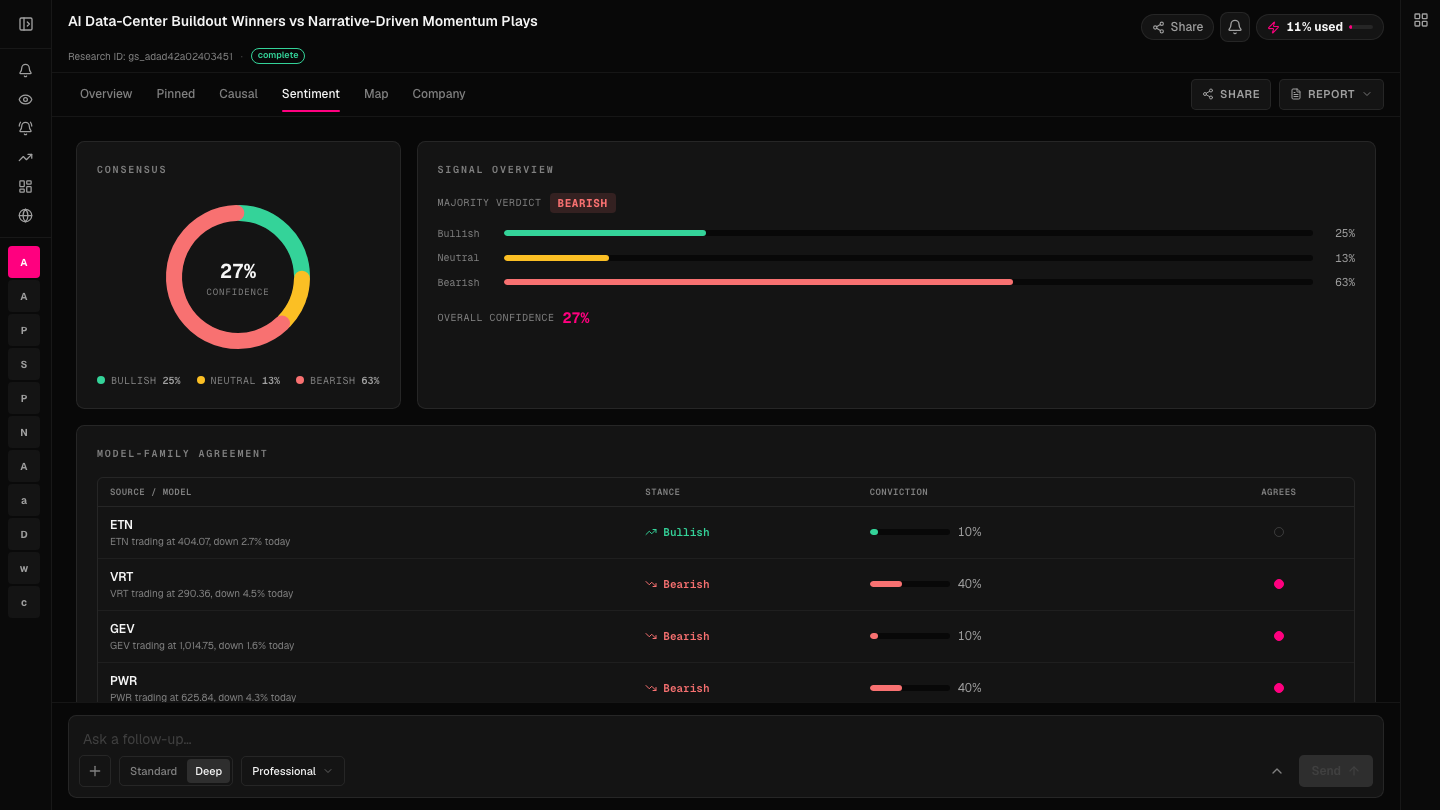Click the bell button next to Share
Screen dimensions: 1440x810
(1235, 27)
